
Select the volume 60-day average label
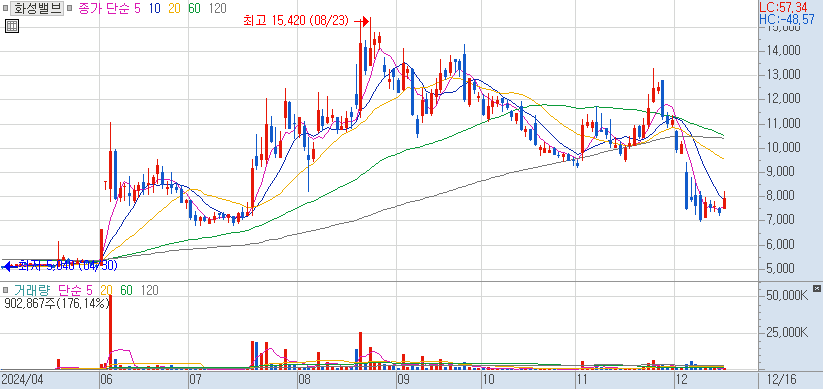126,290
